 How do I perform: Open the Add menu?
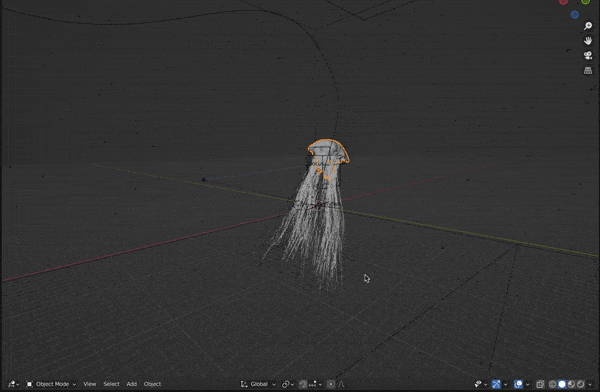[x=132, y=384]
